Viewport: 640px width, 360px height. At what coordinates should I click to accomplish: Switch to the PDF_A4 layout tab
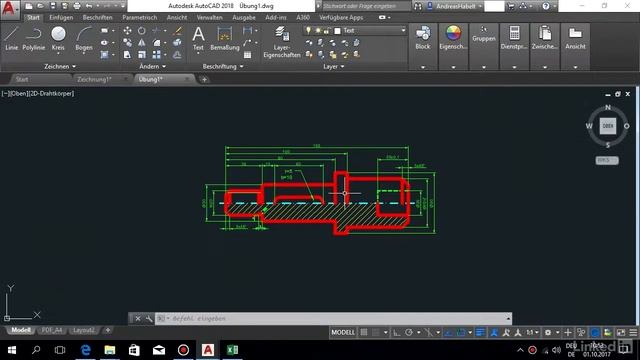point(52,330)
